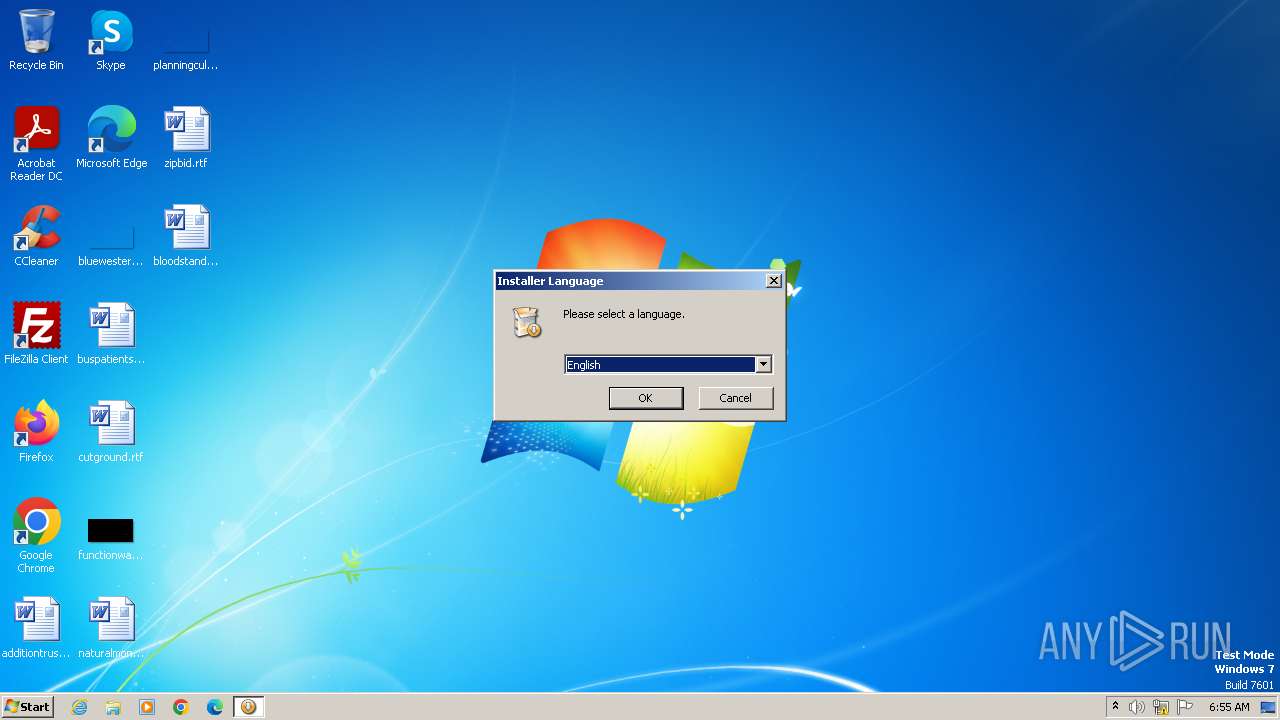The image size is (1280, 720).
Task: Click OK in Installer Language dialog
Action: [646, 398]
